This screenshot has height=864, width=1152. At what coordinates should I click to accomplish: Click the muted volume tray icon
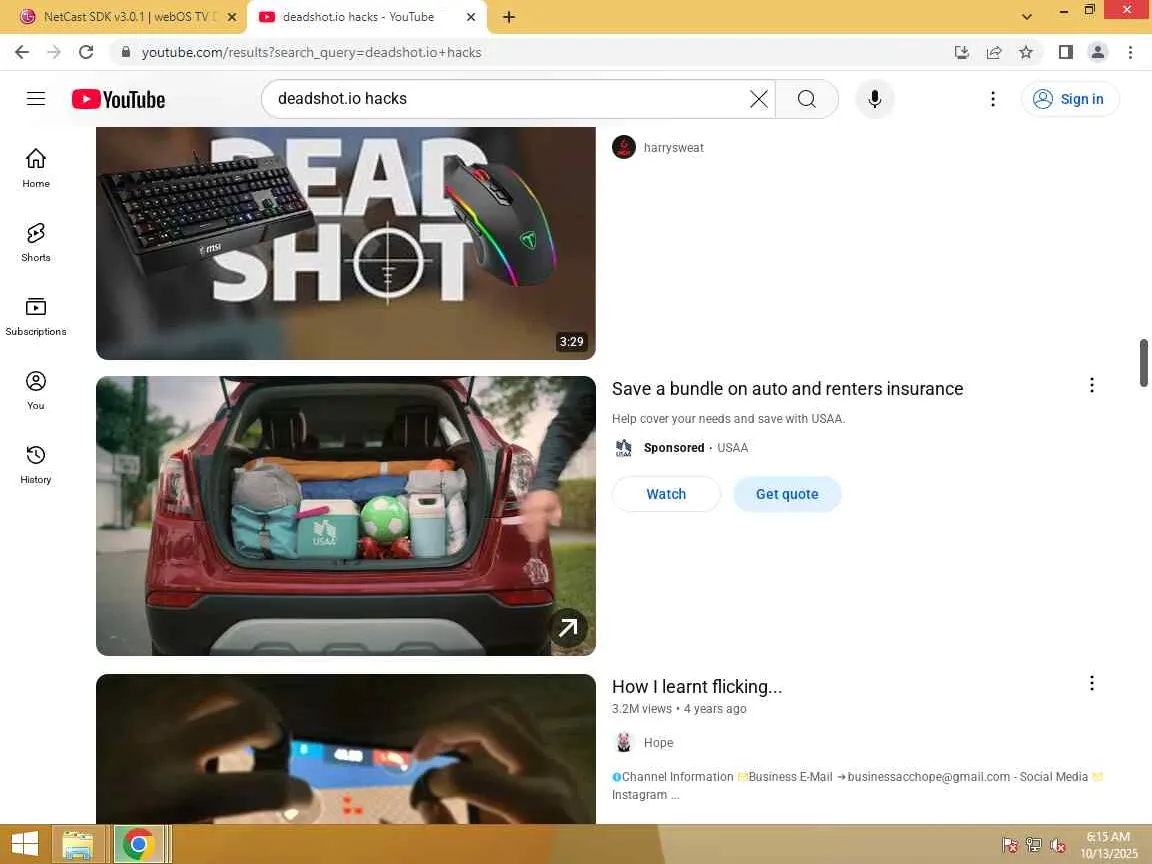1057,845
